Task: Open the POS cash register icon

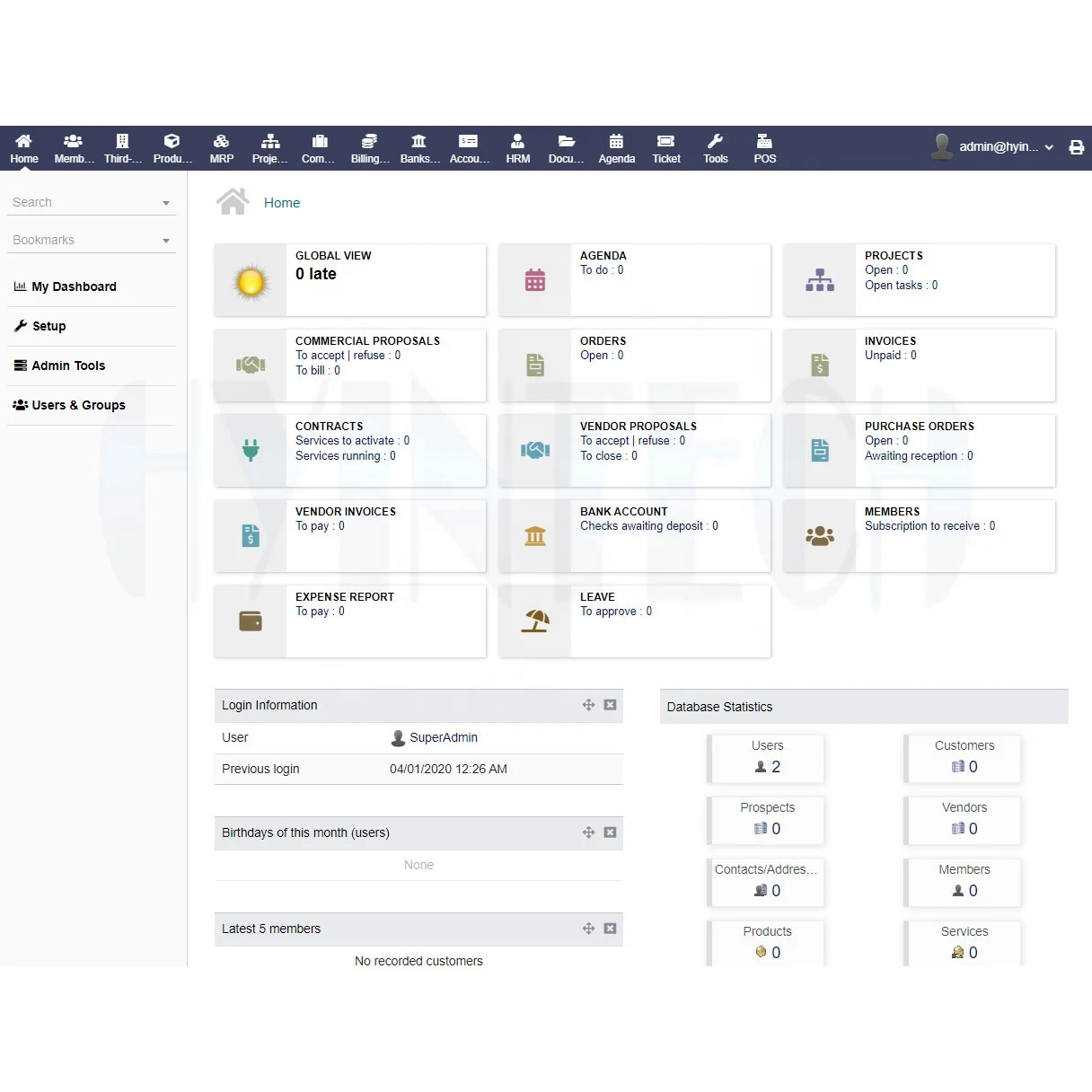Action: (764, 141)
